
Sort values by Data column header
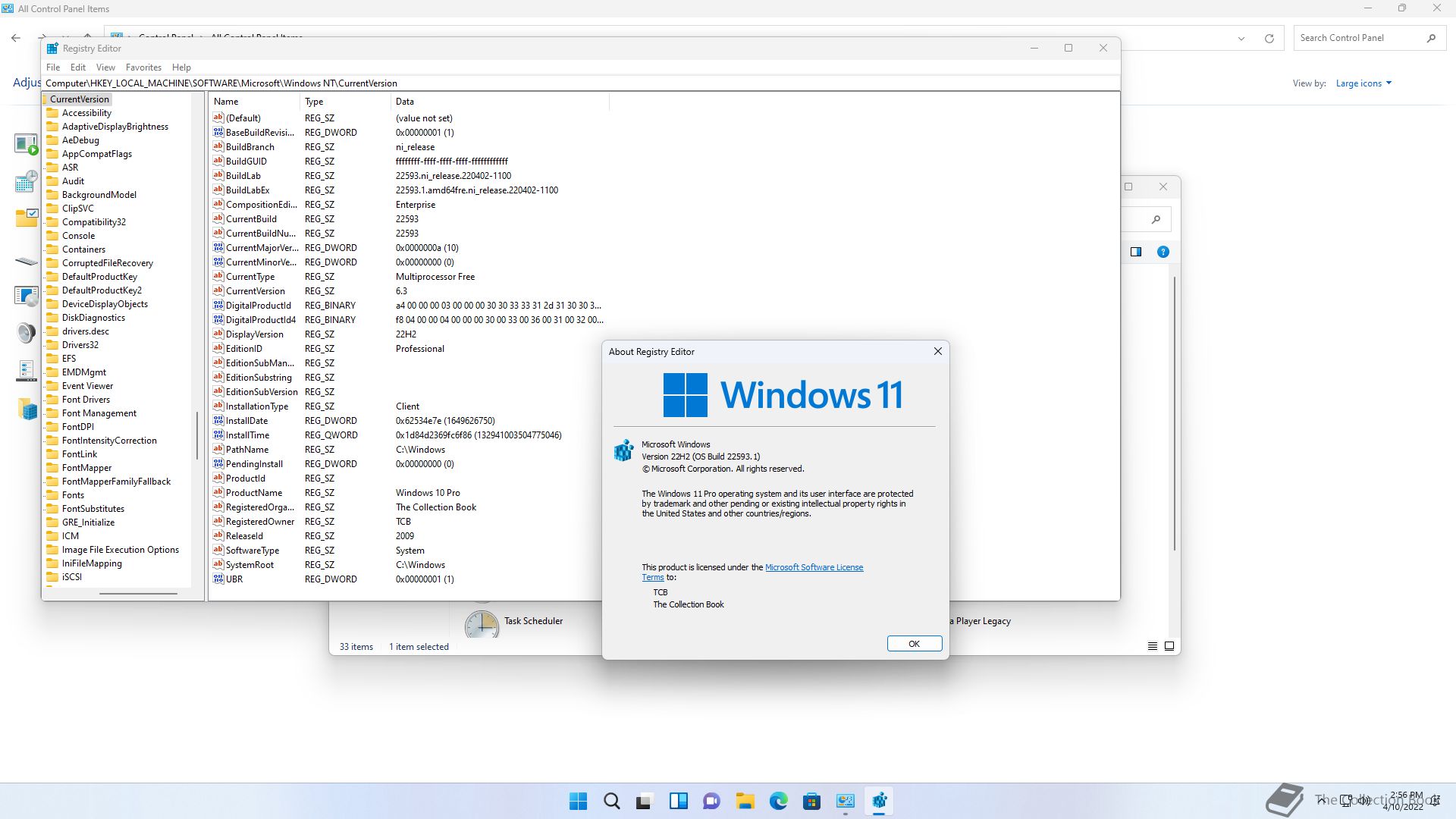tap(500, 102)
